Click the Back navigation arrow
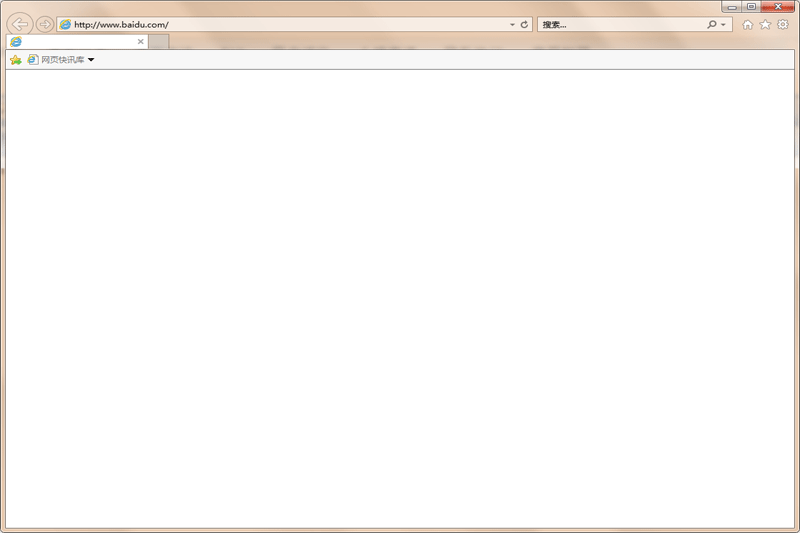The width and height of the screenshot is (800, 533). click(20, 24)
